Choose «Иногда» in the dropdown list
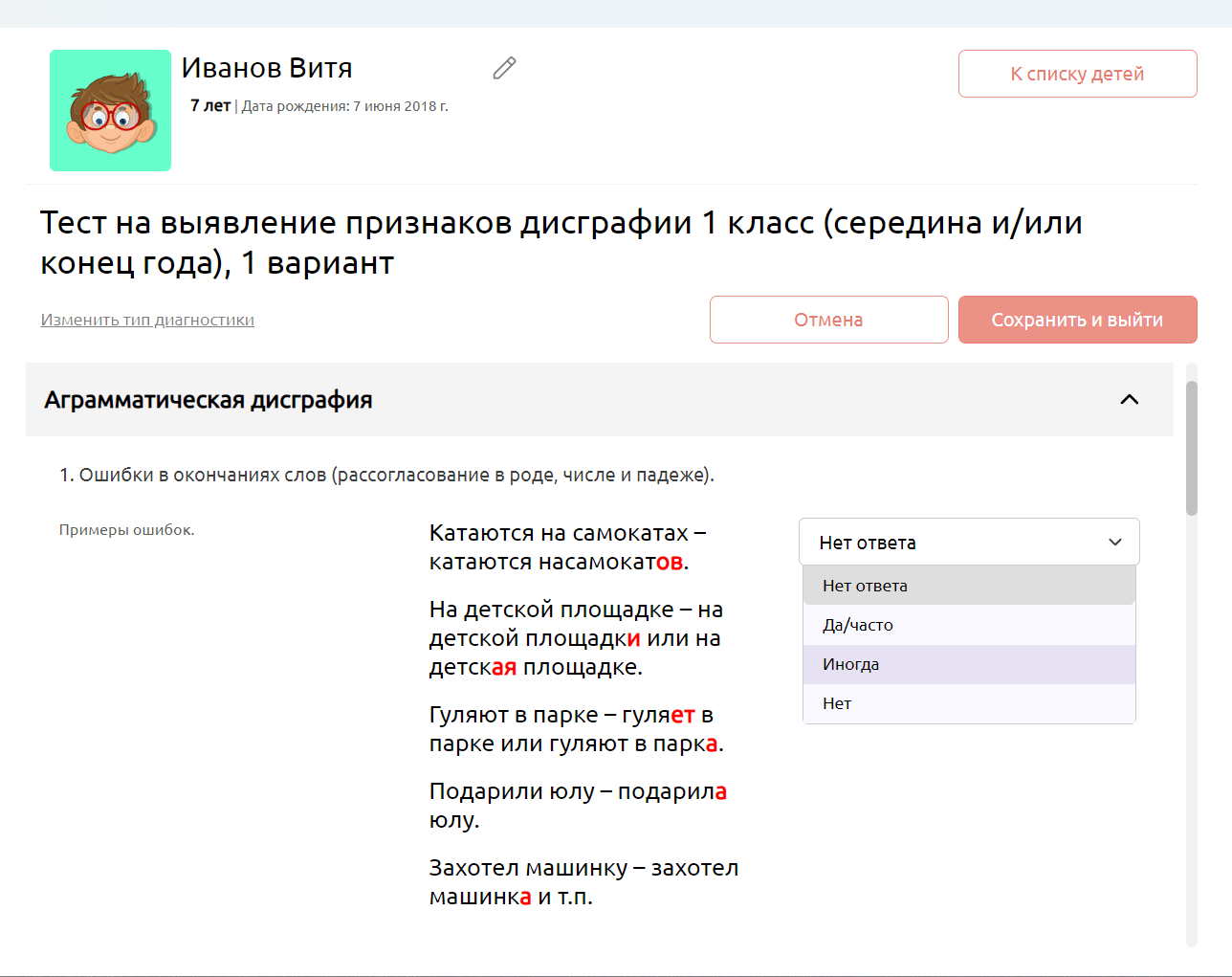Viewport: 1232px width, 977px height. click(851, 664)
